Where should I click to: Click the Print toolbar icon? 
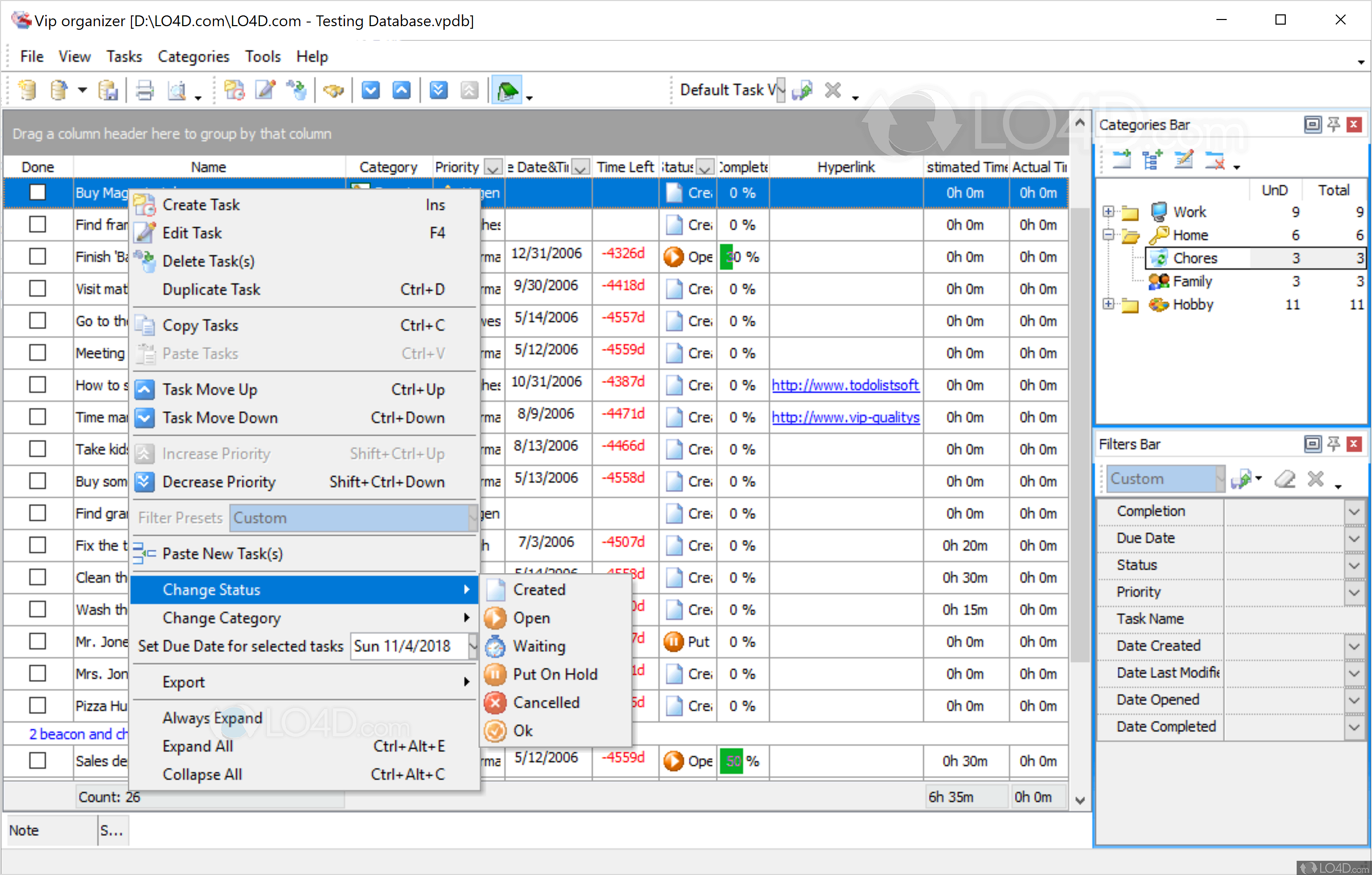(x=145, y=90)
